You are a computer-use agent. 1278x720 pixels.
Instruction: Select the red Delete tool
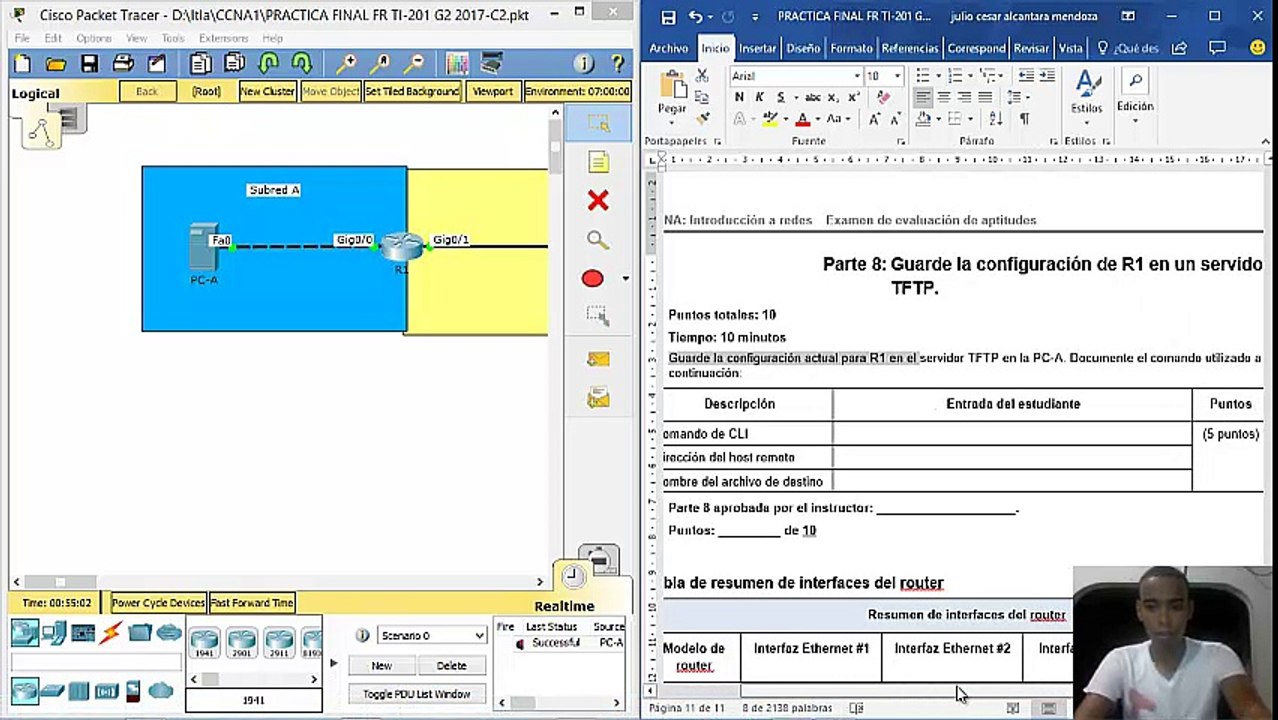coord(598,201)
